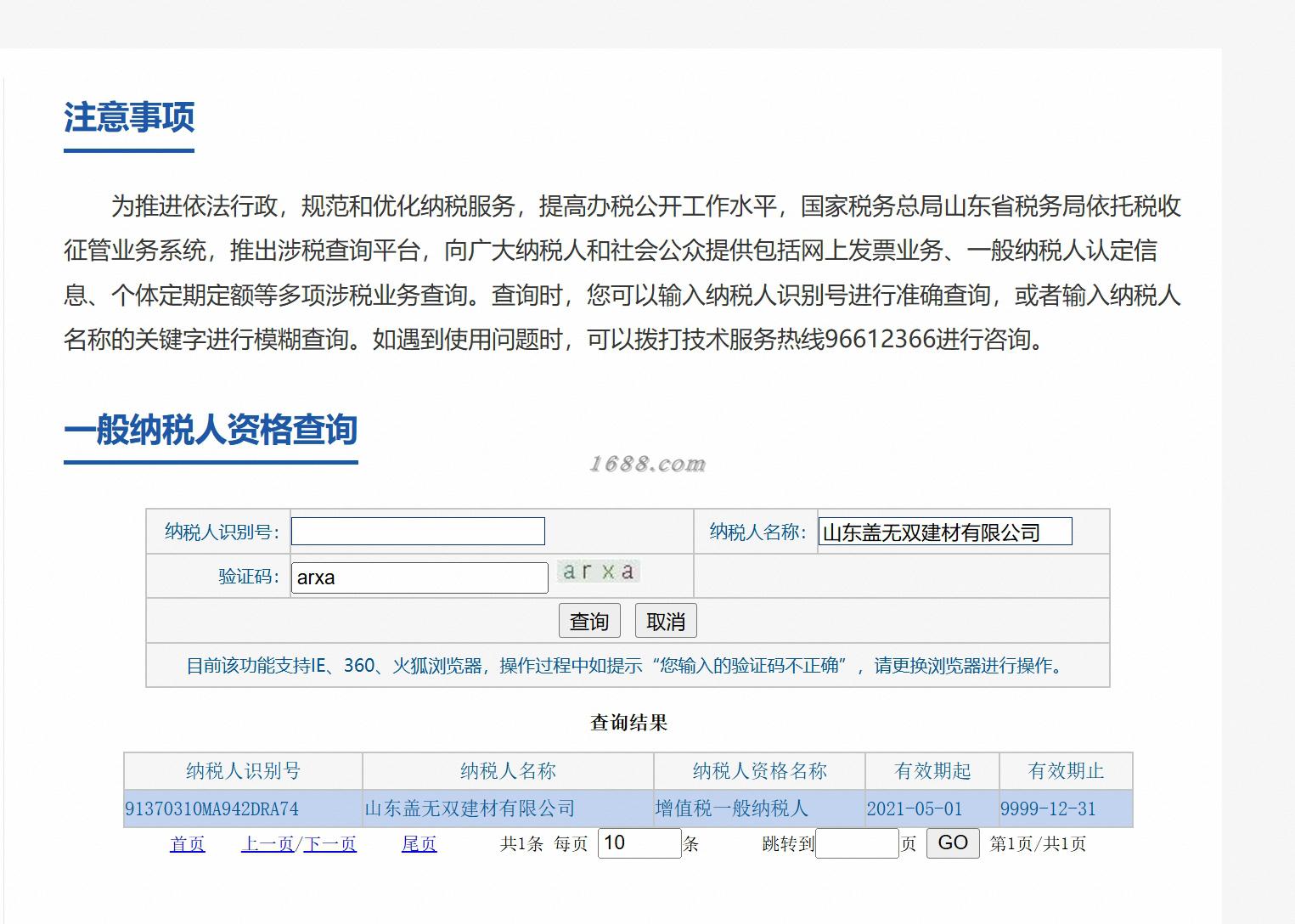Viewport: 1295px width, 924px height.
Task: Select 山东盖无双建材有限公司 result cell
Action: [508, 808]
